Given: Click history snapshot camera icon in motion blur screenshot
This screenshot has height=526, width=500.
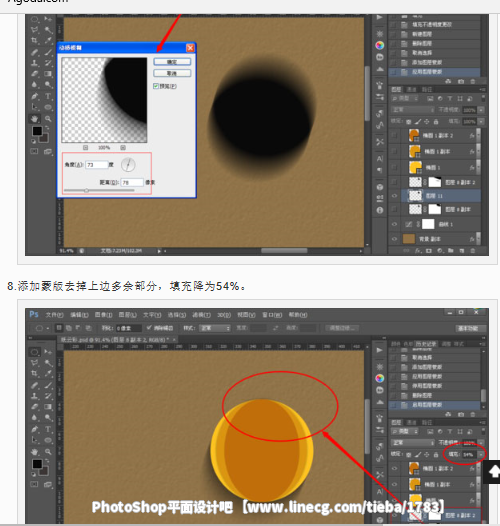Looking at the screenshot, I should pyautogui.click(x=461, y=81).
